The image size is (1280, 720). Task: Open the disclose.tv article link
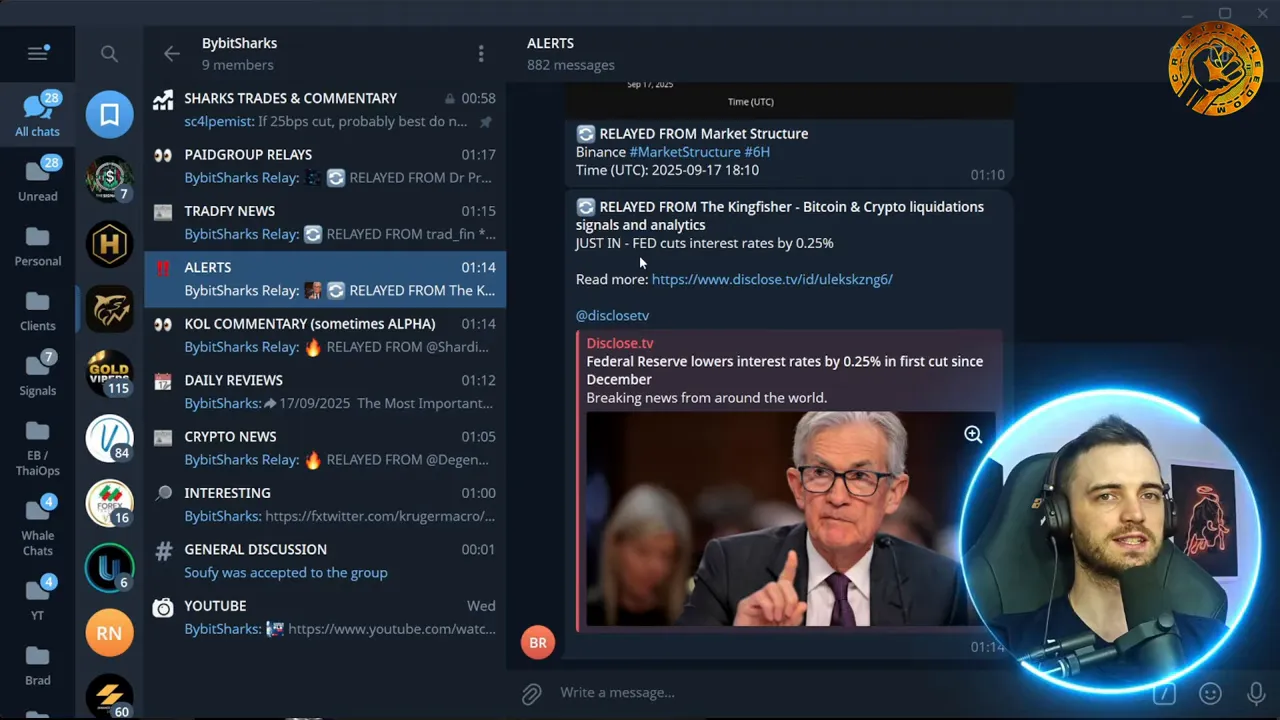point(772,279)
